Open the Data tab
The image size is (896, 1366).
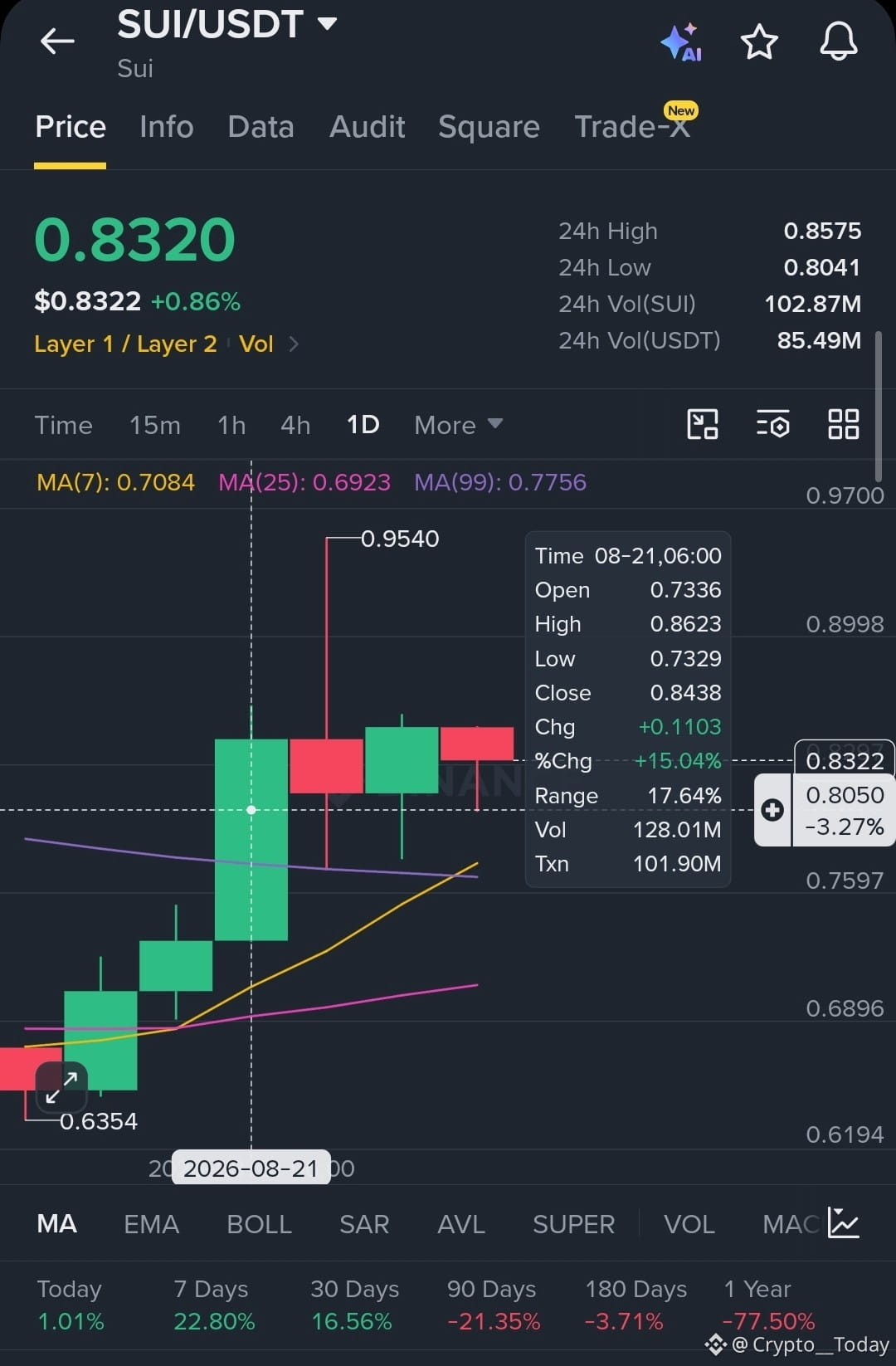261,127
